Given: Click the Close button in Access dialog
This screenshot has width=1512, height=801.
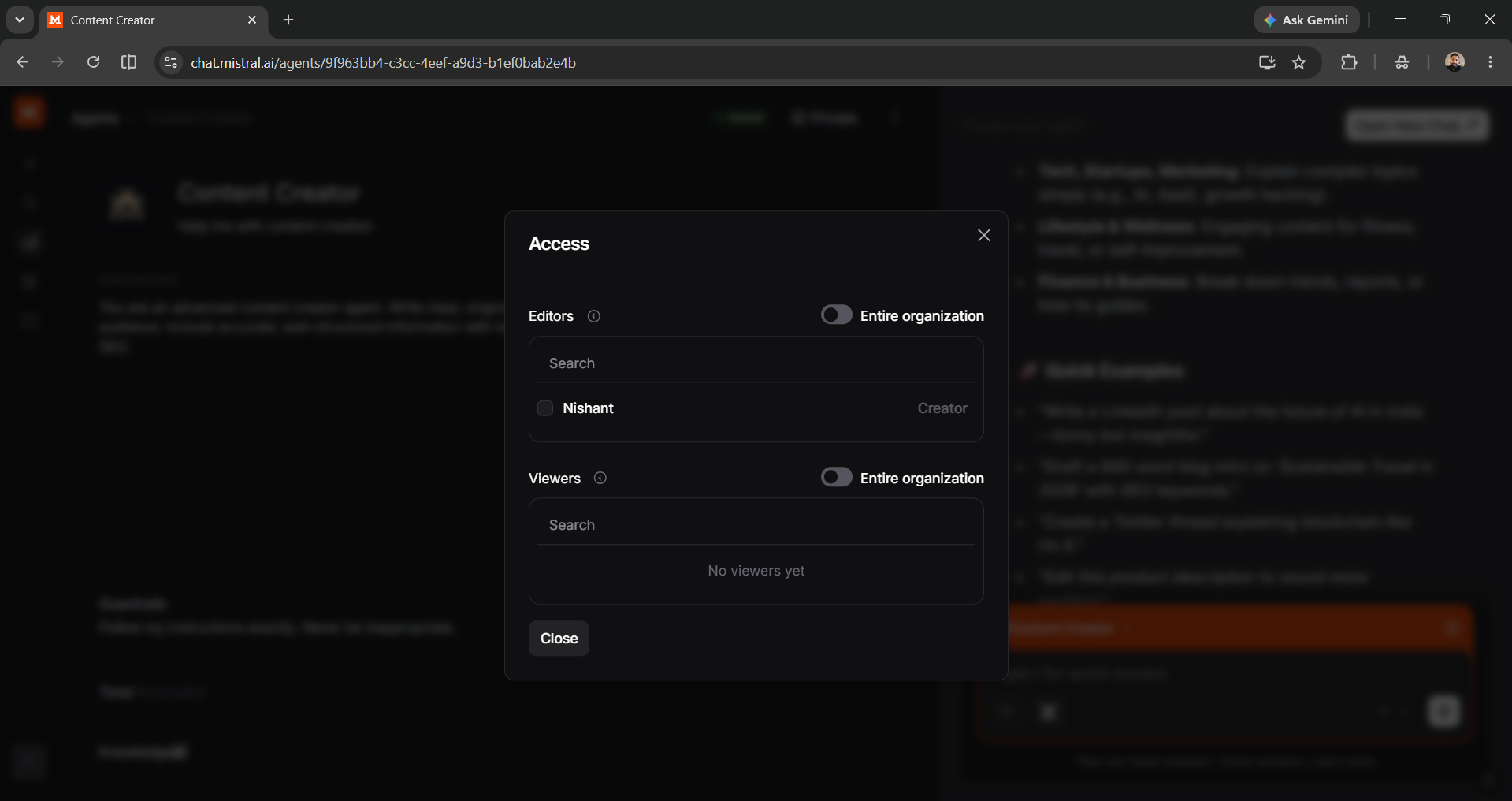Looking at the screenshot, I should [559, 639].
